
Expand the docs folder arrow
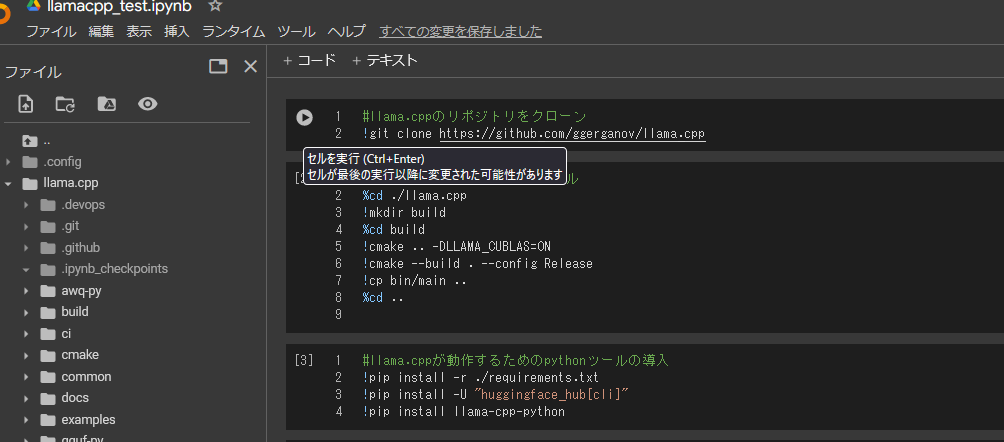(26, 398)
